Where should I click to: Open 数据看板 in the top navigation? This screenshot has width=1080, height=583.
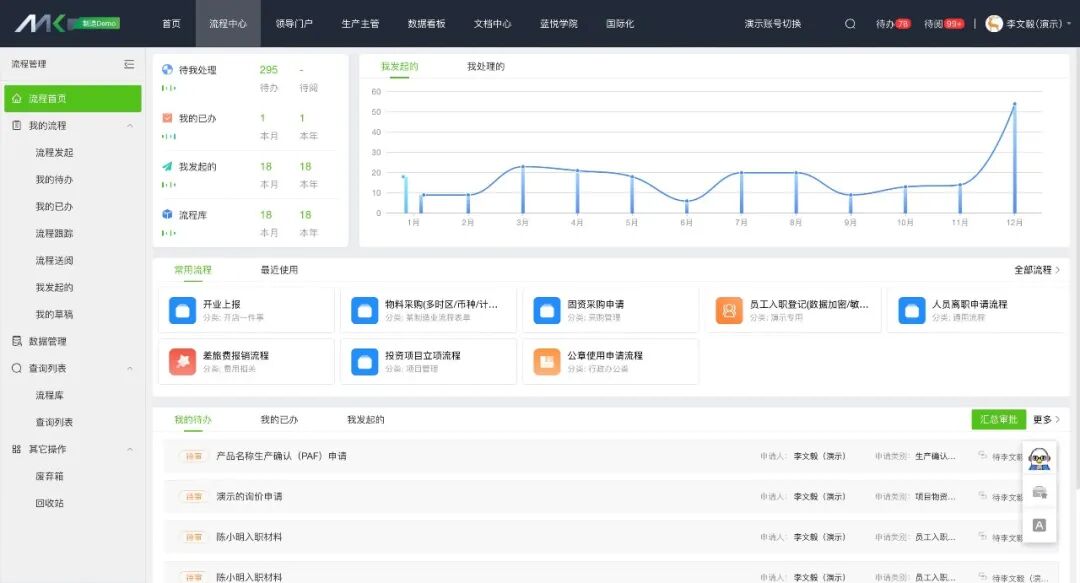pyautogui.click(x=427, y=24)
